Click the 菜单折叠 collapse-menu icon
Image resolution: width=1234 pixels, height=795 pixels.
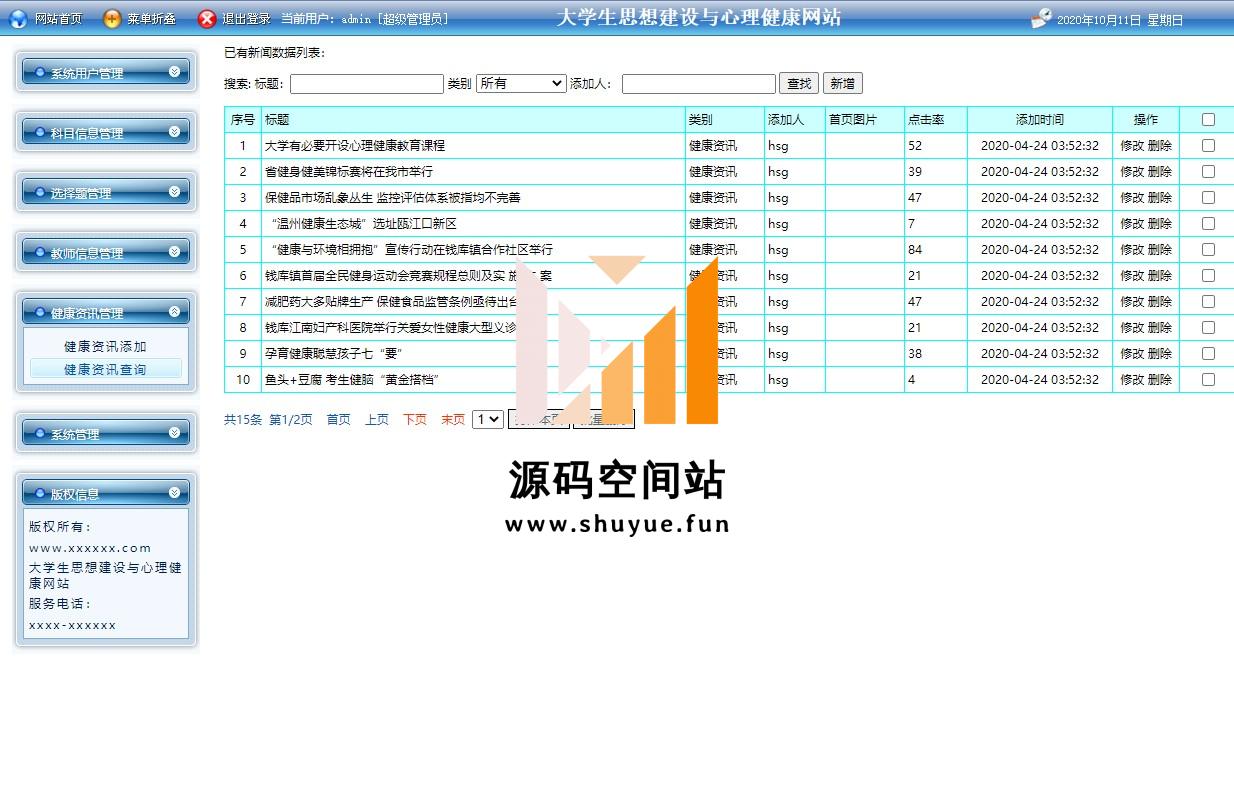tap(112, 18)
